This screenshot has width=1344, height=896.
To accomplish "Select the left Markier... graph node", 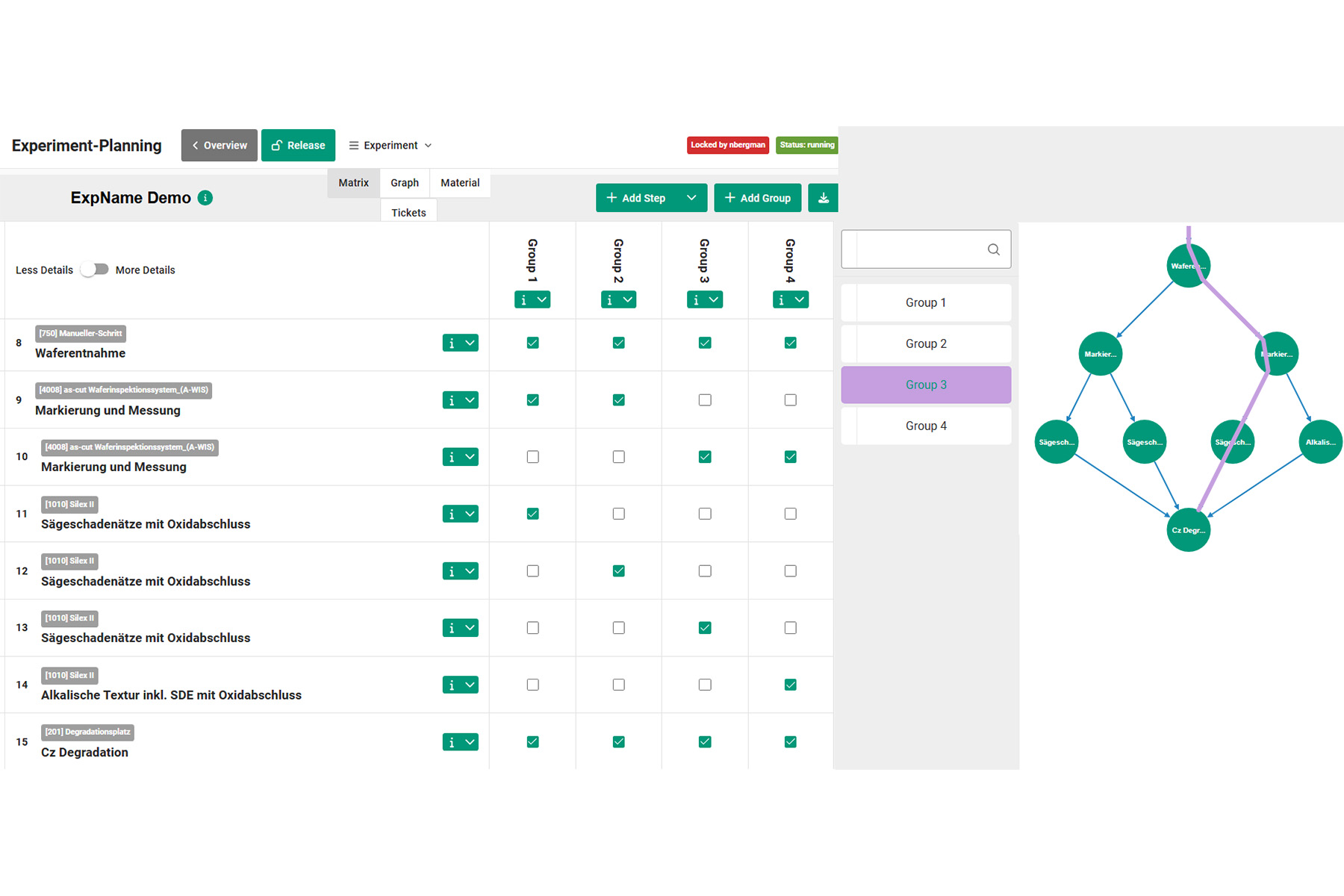I will pyautogui.click(x=1100, y=354).
